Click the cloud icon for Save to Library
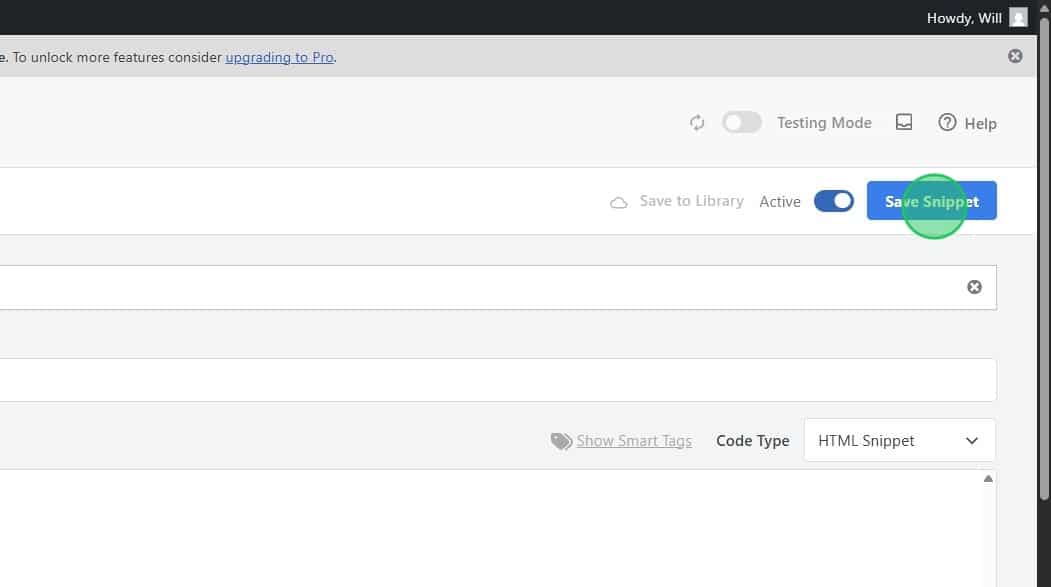Image resolution: width=1051 pixels, height=587 pixels. point(619,202)
